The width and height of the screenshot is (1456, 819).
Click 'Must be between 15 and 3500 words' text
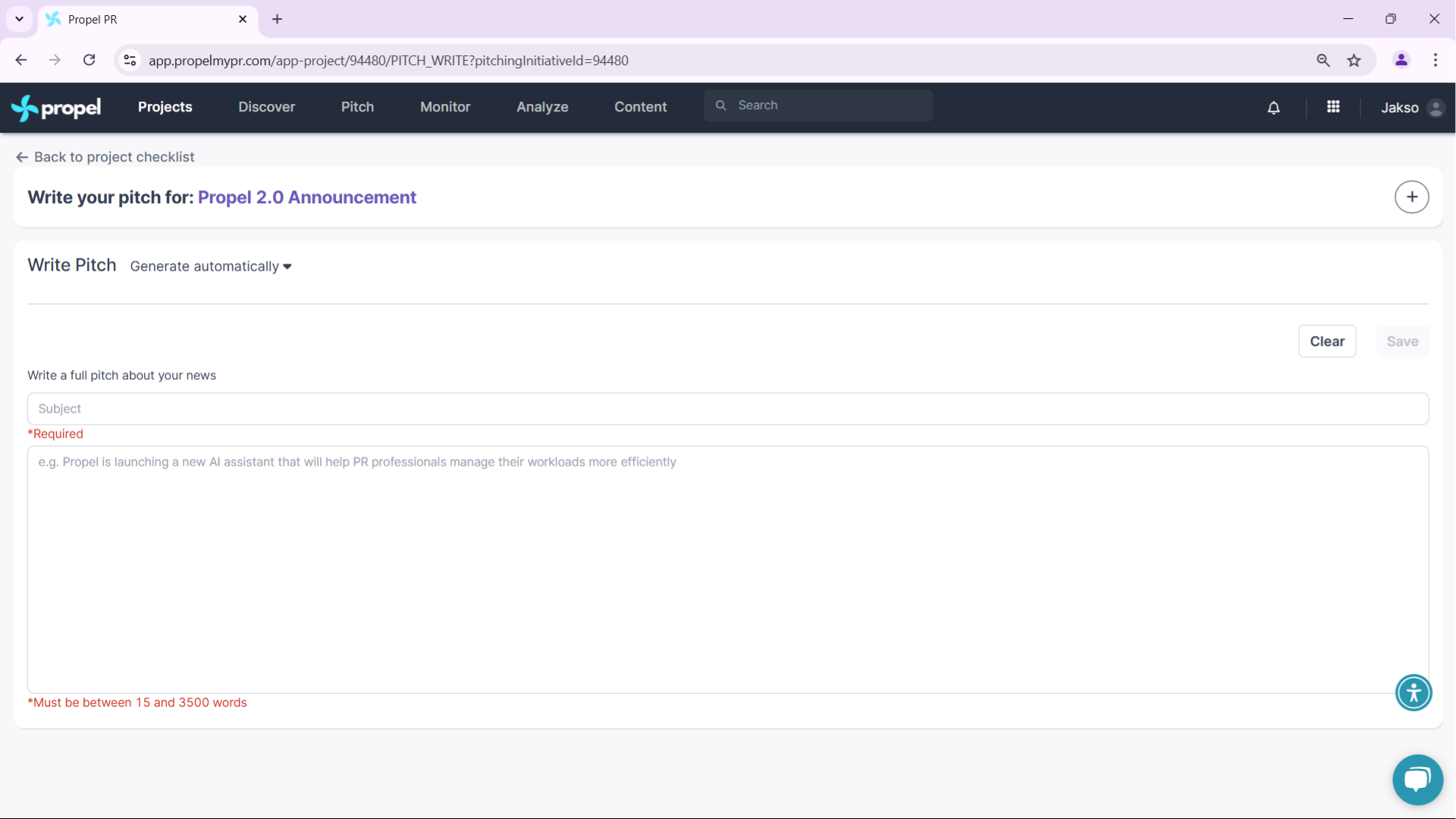[x=137, y=702]
